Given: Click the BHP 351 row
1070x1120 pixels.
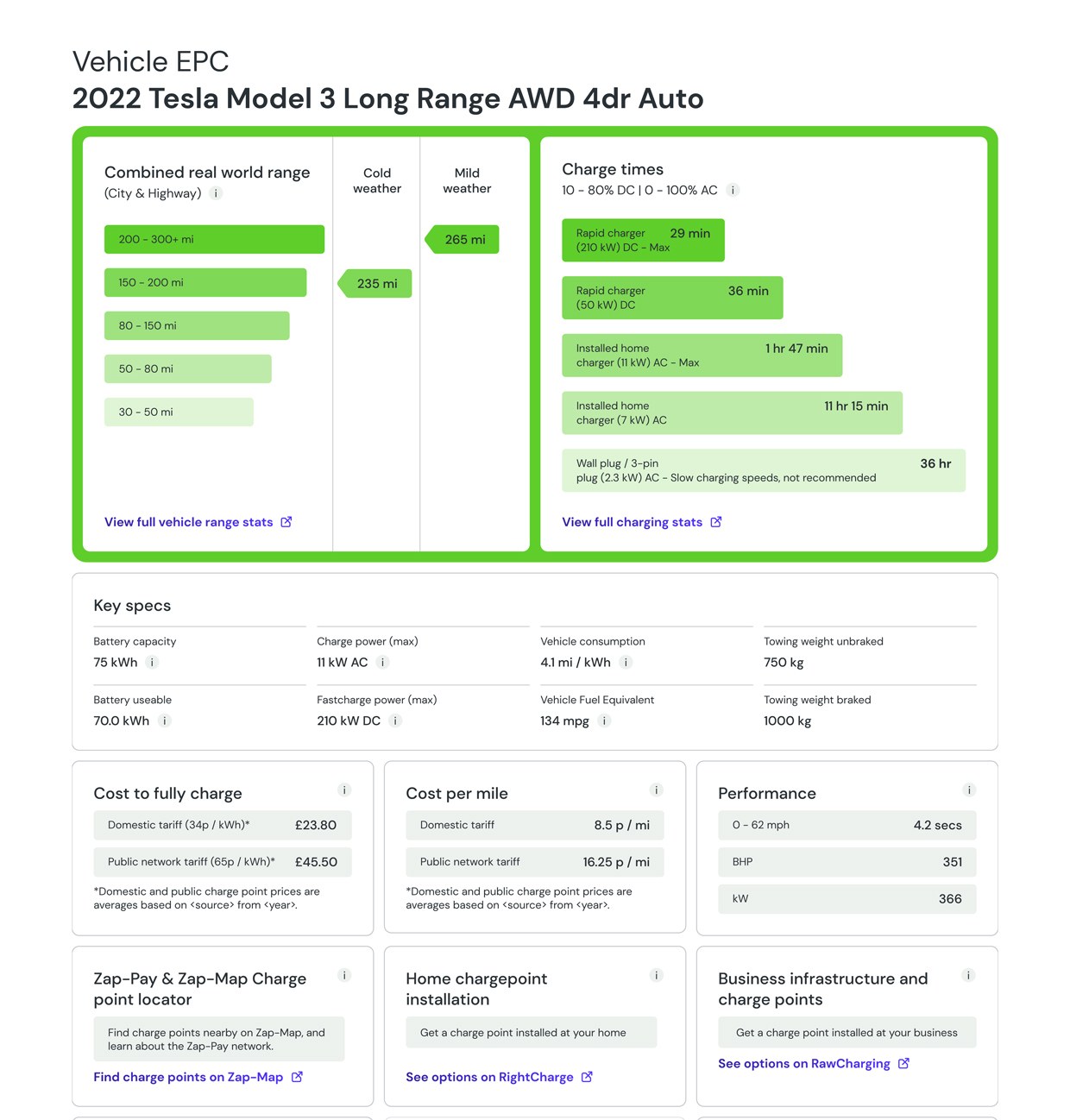Looking at the screenshot, I should coord(847,861).
